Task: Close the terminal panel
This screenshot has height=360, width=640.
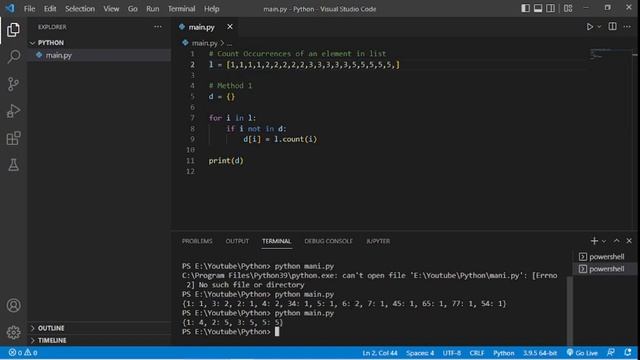Action: tap(629, 241)
